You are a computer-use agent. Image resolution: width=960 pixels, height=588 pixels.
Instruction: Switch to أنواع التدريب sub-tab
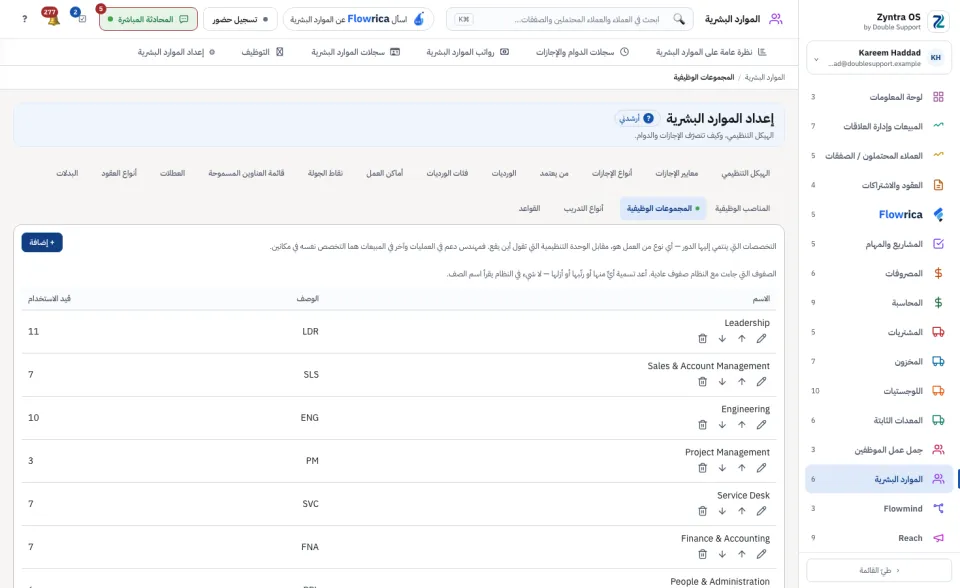tap(583, 208)
